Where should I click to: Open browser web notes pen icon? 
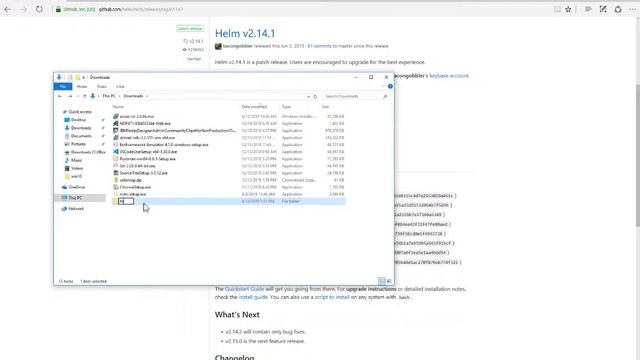[603, 9]
